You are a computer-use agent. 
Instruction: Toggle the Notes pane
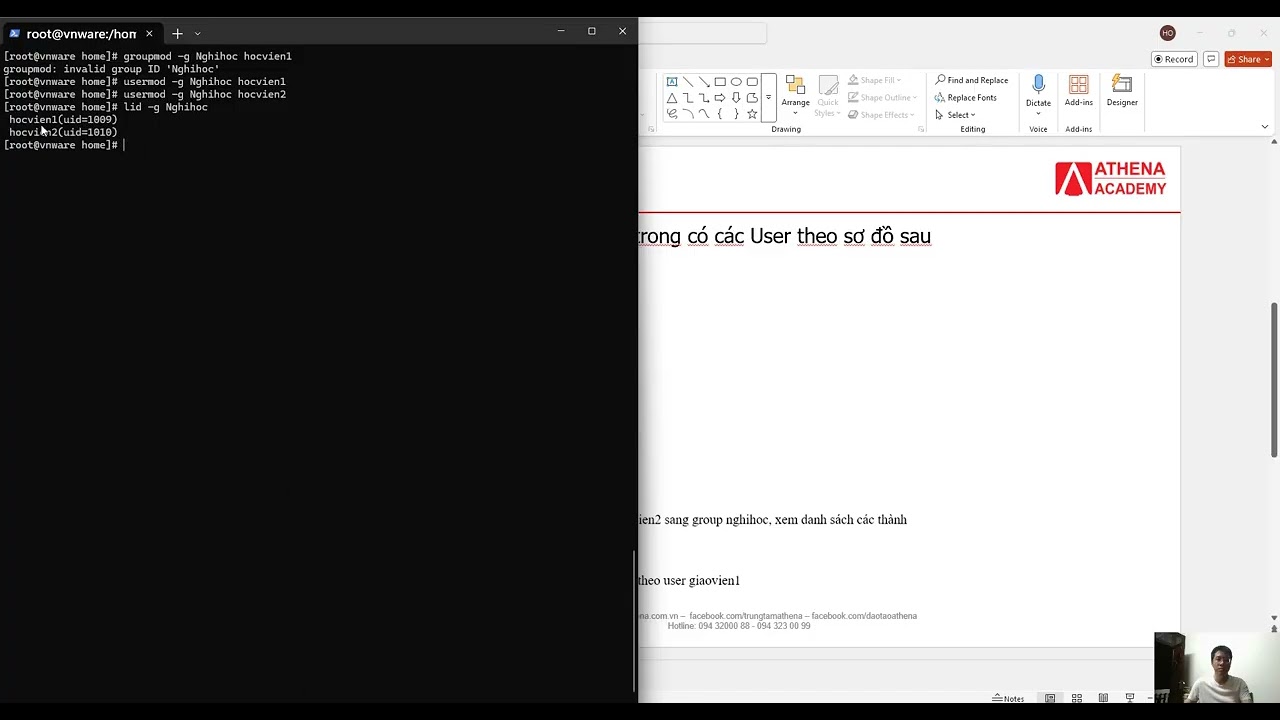coord(1008,698)
